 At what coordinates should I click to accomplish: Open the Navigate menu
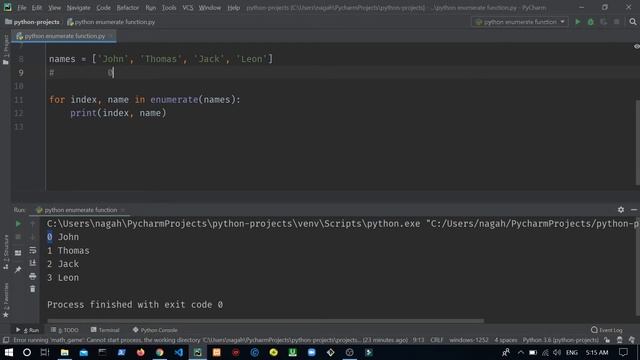(x=78, y=8)
